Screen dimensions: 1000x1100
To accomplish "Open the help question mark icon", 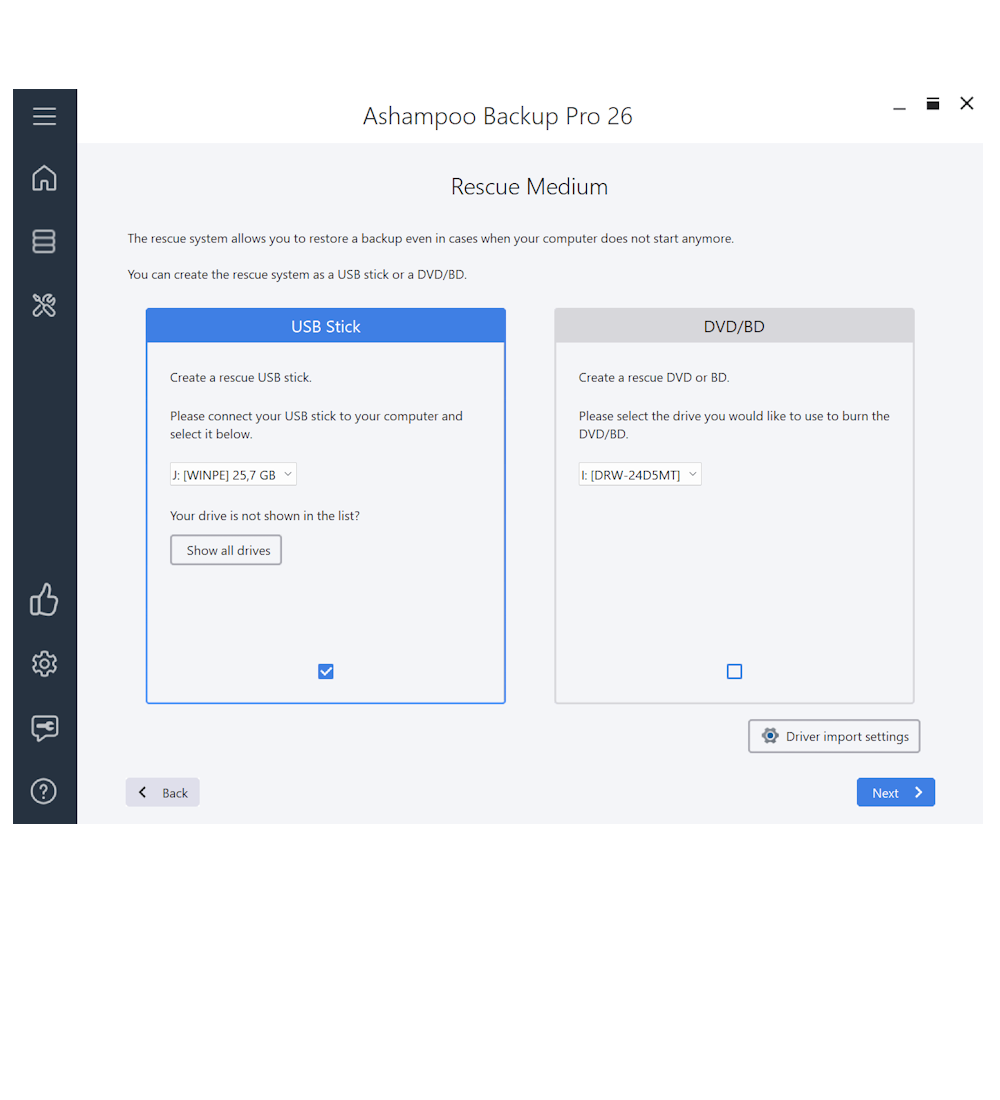I will pos(44,791).
